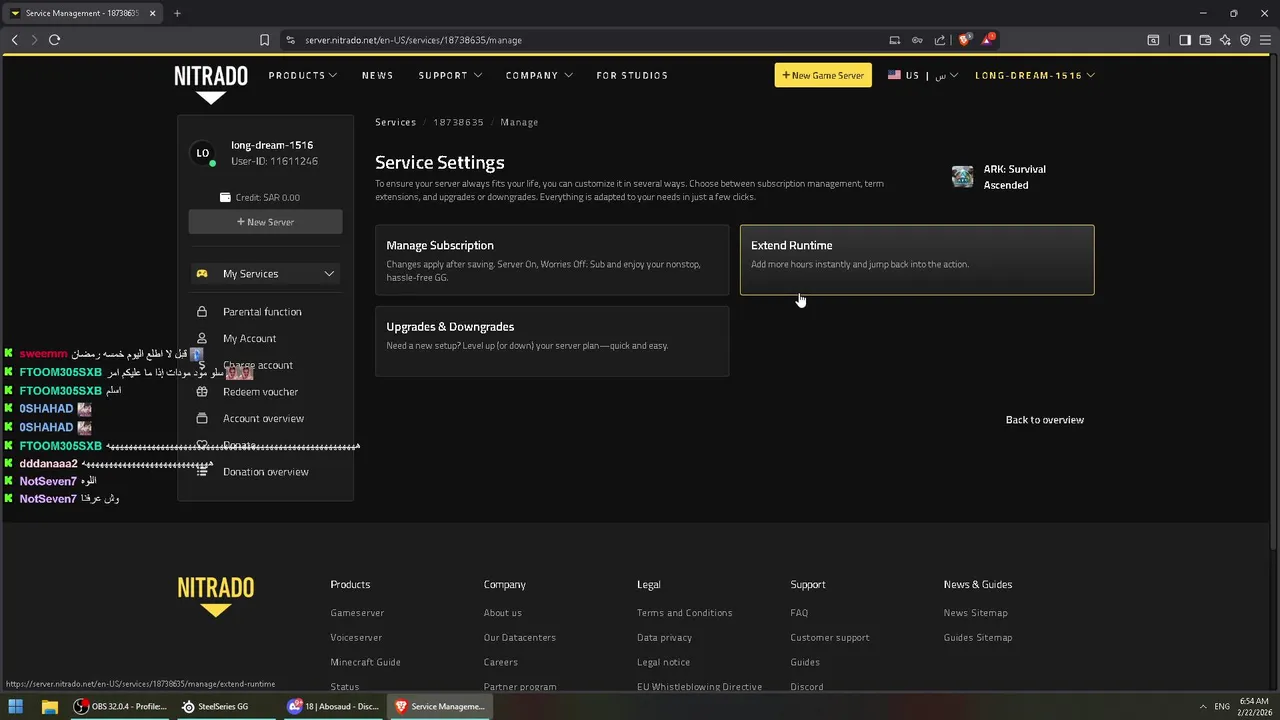Open the Customer support footer link
The height and width of the screenshot is (720, 1280).
[829, 638]
